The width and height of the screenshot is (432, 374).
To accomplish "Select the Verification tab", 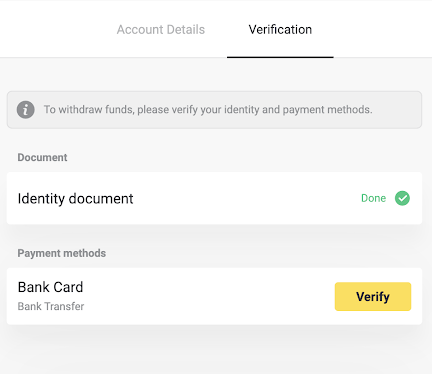I will click(280, 30).
